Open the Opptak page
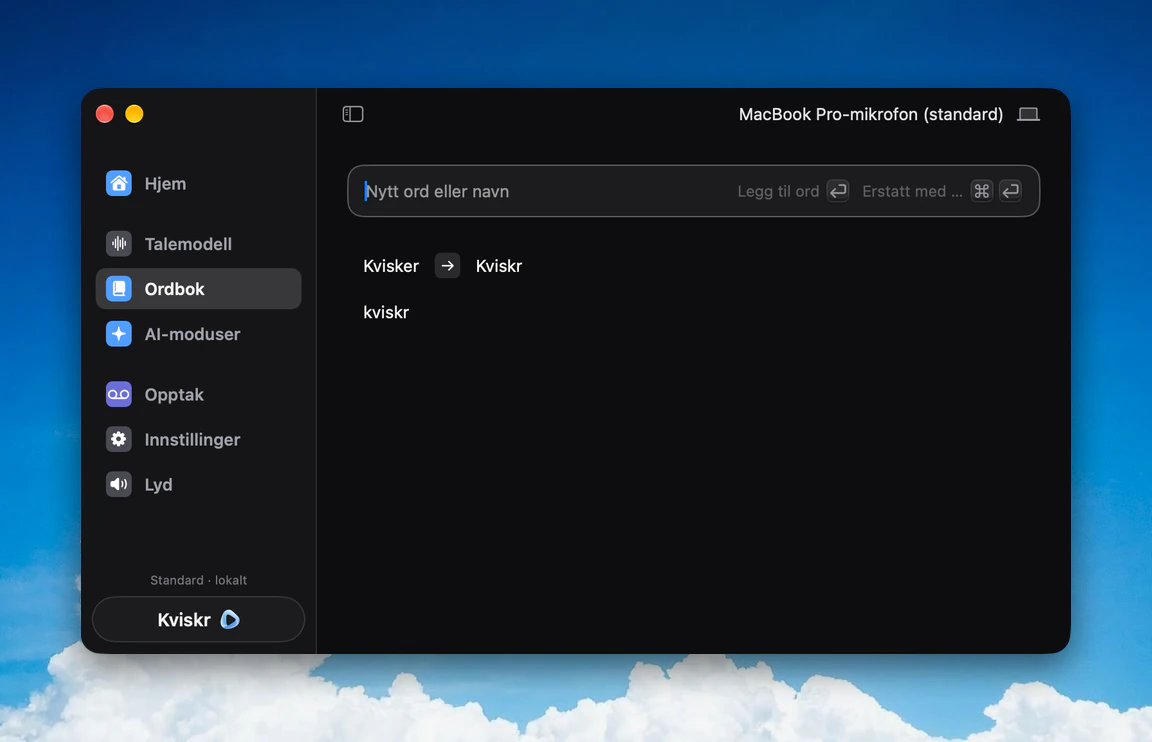This screenshot has width=1152, height=742. coord(198,395)
